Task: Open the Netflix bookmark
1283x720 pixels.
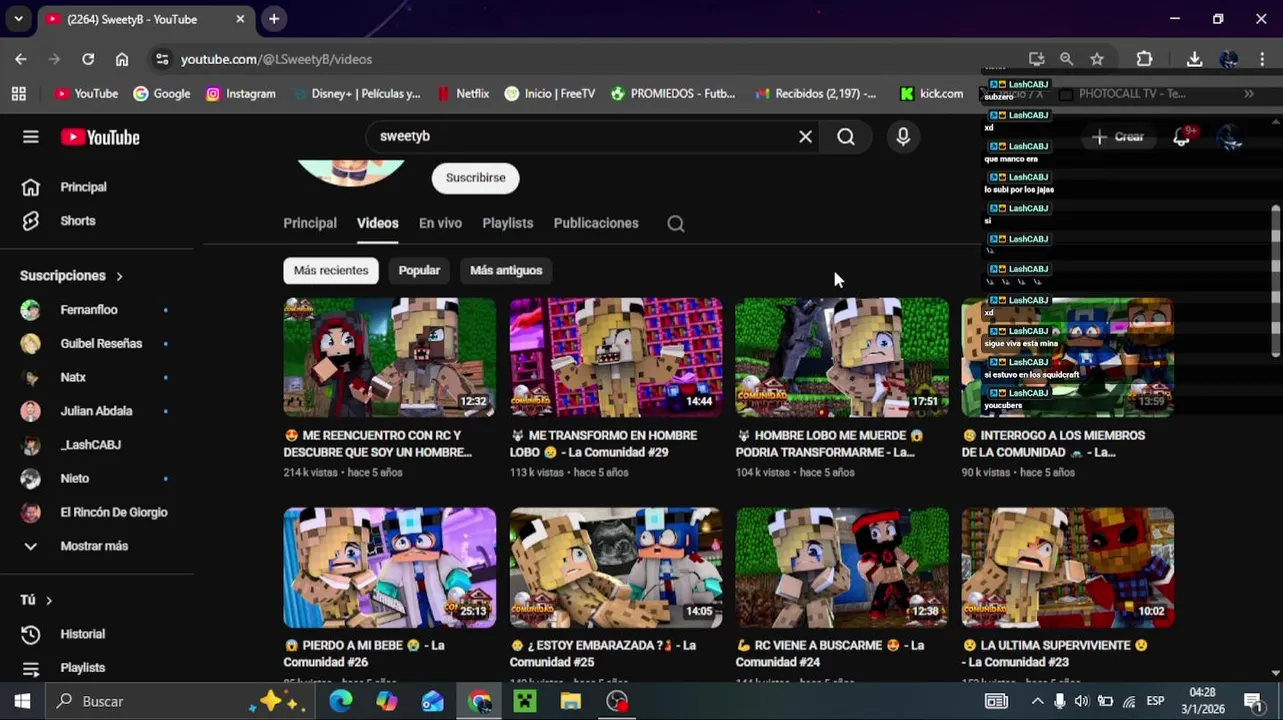Action: pos(464,93)
